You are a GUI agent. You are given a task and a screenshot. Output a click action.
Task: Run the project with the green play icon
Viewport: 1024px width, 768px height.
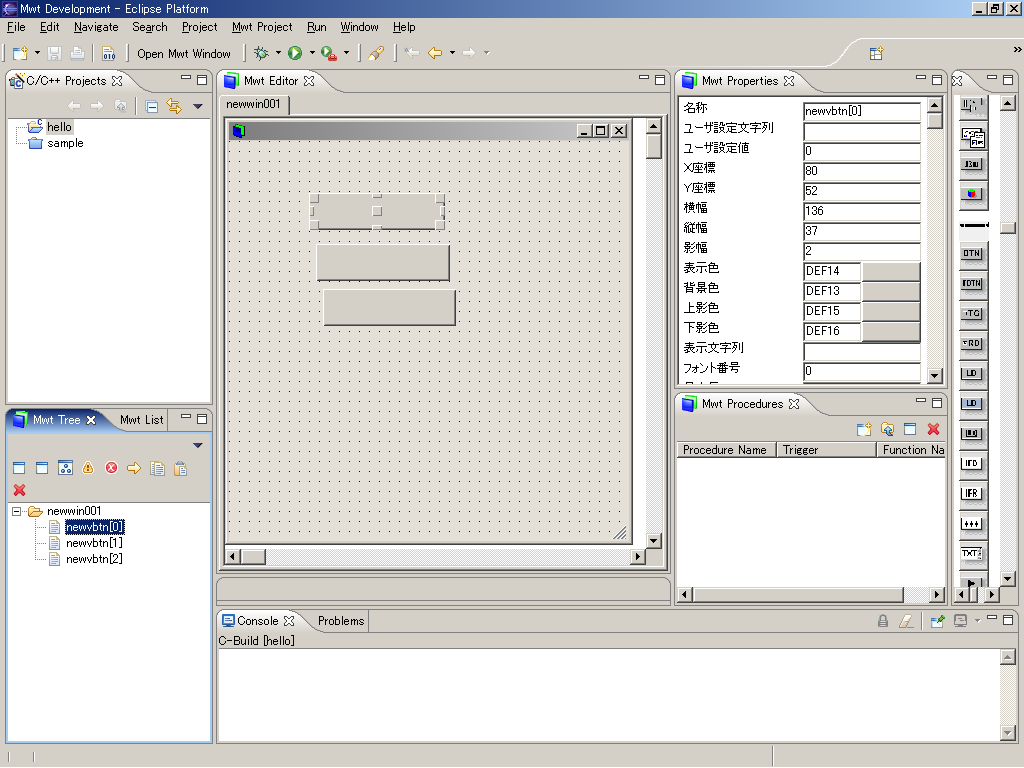click(295, 53)
